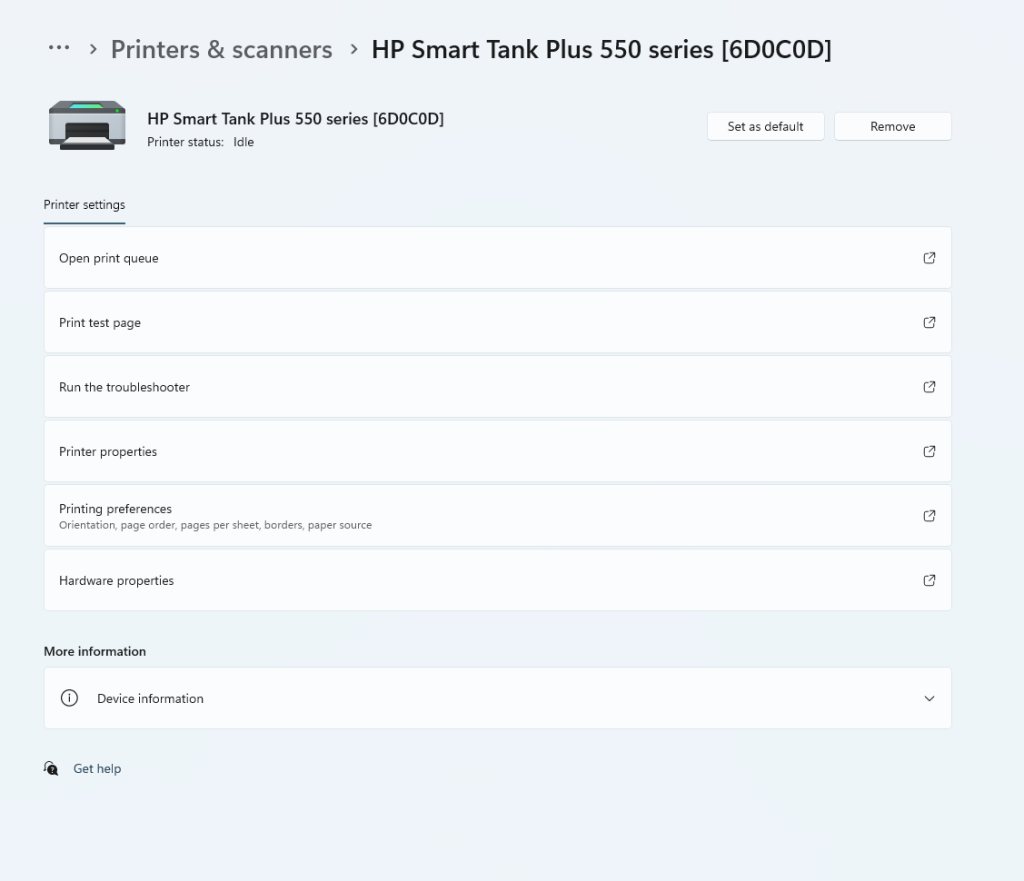Click the More information heading

(95, 652)
